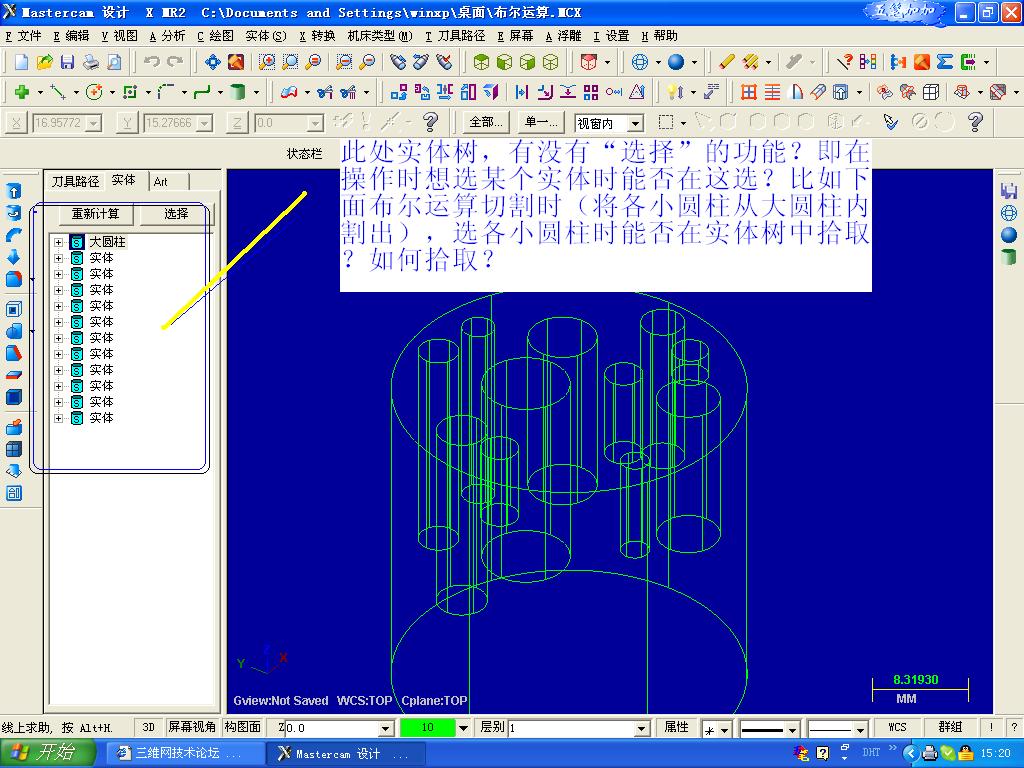Expand the first 实体 node below 大圆柱

pyautogui.click(x=58, y=258)
